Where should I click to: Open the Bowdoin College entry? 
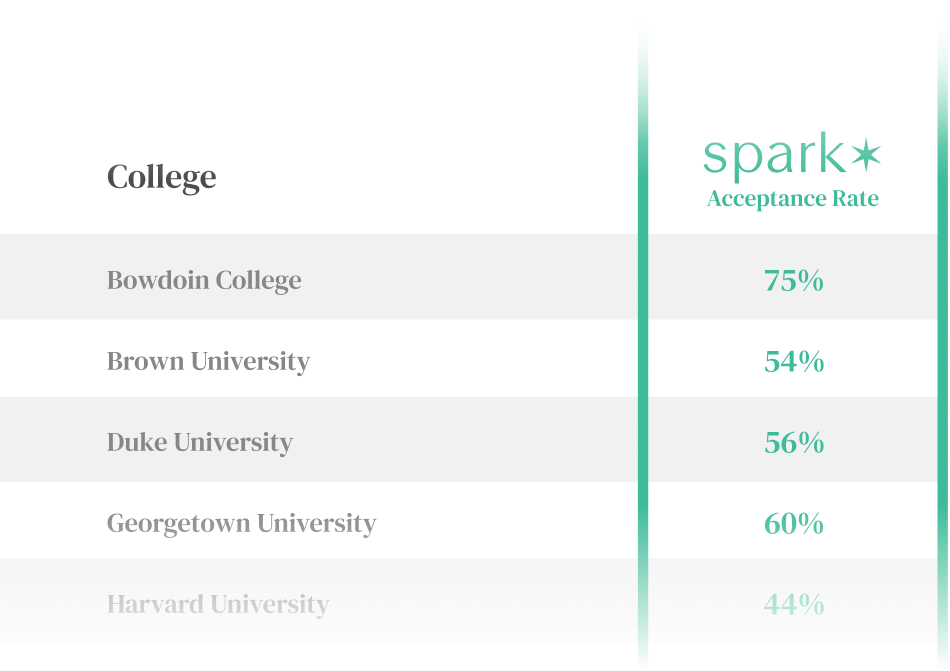coord(204,280)
